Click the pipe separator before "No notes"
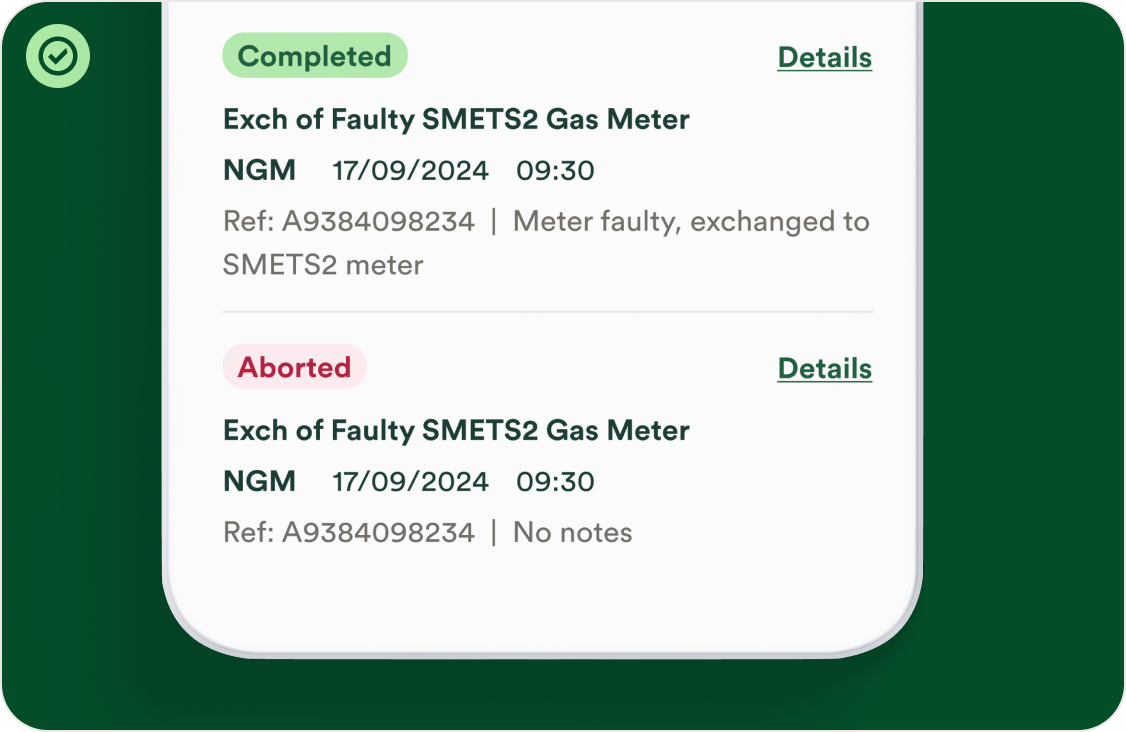The image size is (1126, 732). click(494, 533)
